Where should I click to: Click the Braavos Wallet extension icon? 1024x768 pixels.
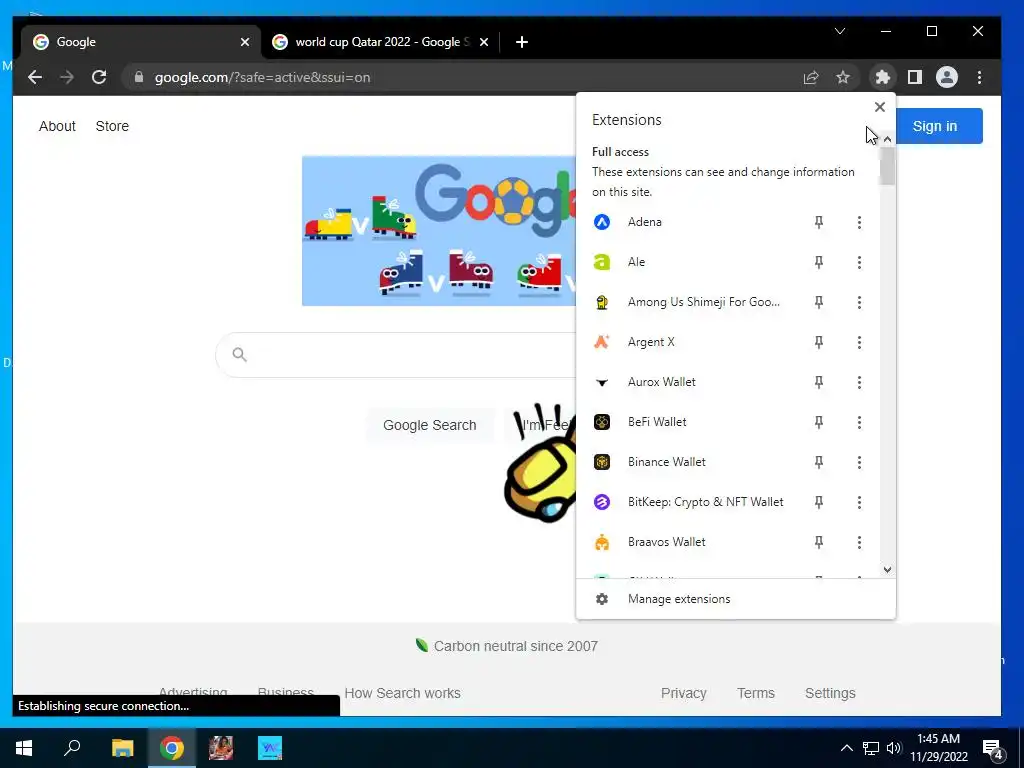pos(601,542)
